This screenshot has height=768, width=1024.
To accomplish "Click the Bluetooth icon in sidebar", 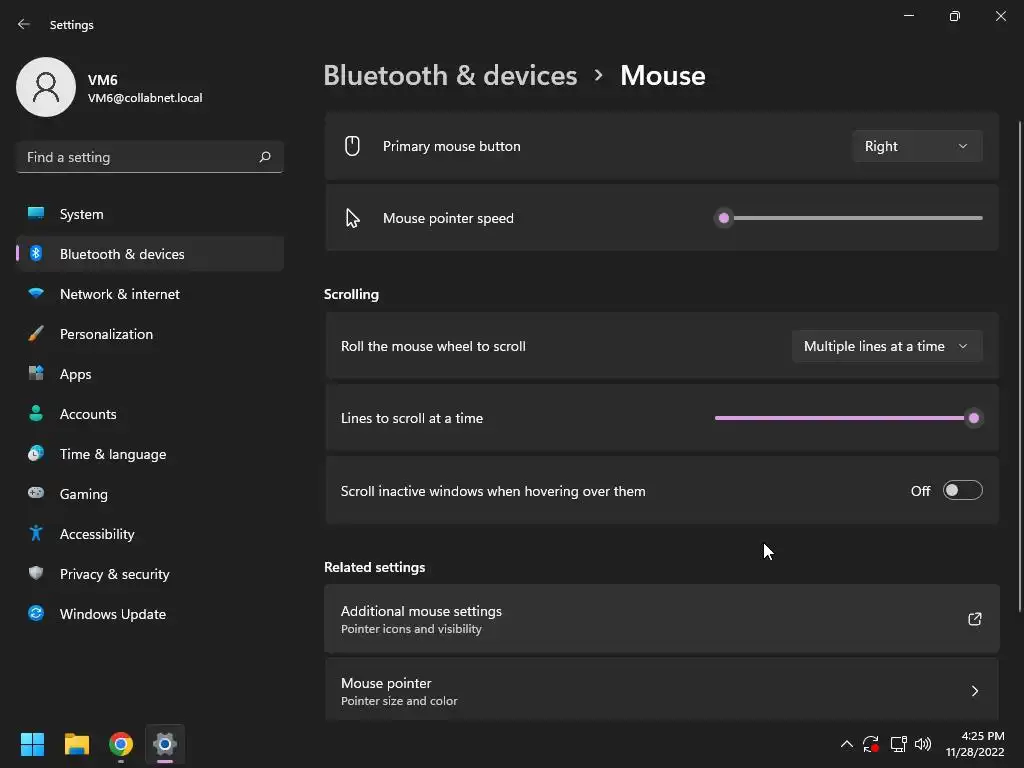I will point(36,253).
